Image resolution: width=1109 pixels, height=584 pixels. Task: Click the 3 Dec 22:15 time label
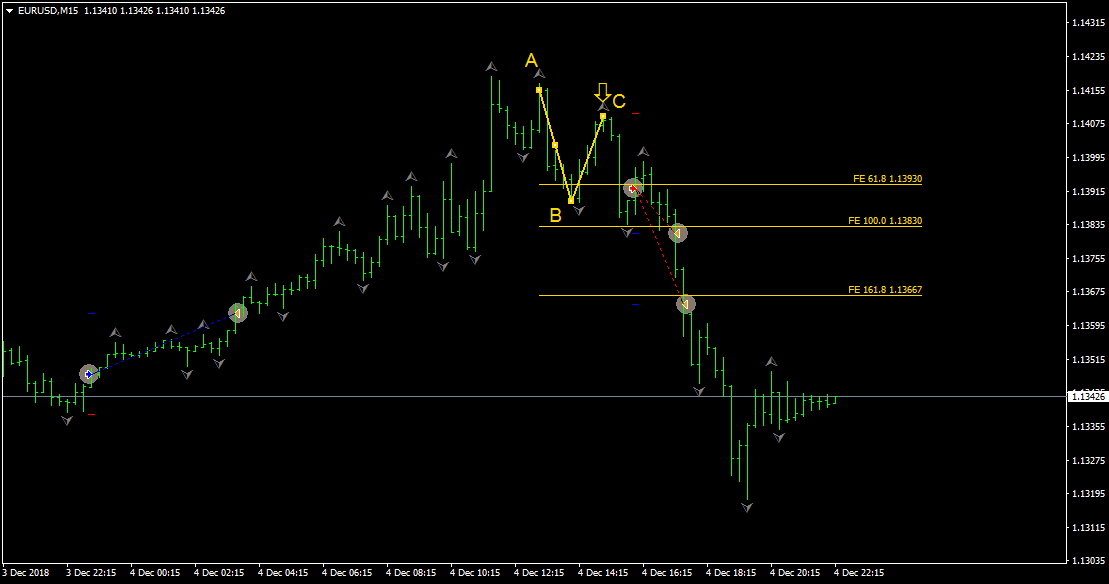[91, 573]
